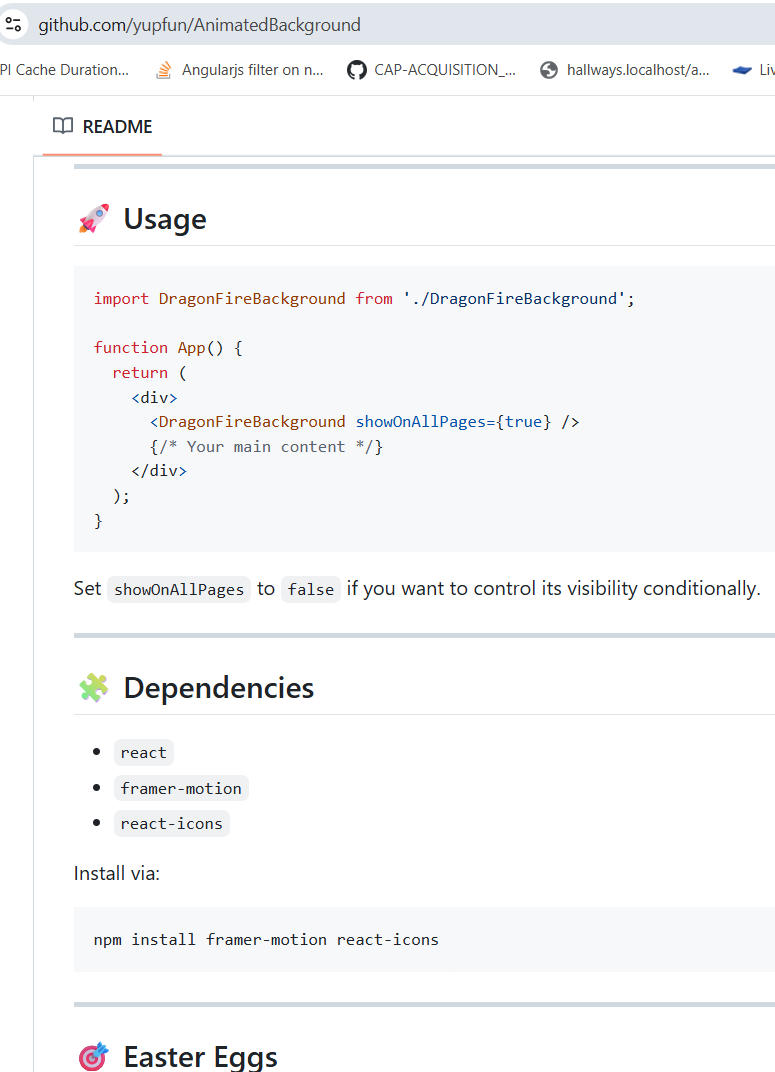The height and width of the screenshot is (1072, 775).
Task: Open the API Cache Duration bookmark
Action: (x=64, y=70)
